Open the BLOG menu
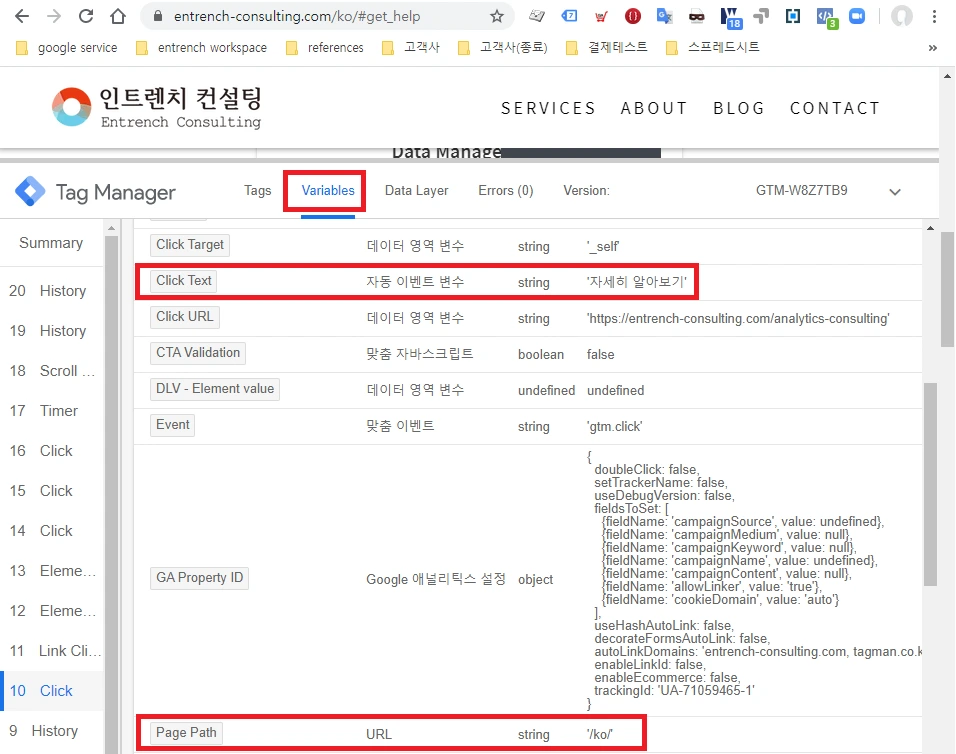The height and width of the screenshot is (754, 956). [739, 108]
